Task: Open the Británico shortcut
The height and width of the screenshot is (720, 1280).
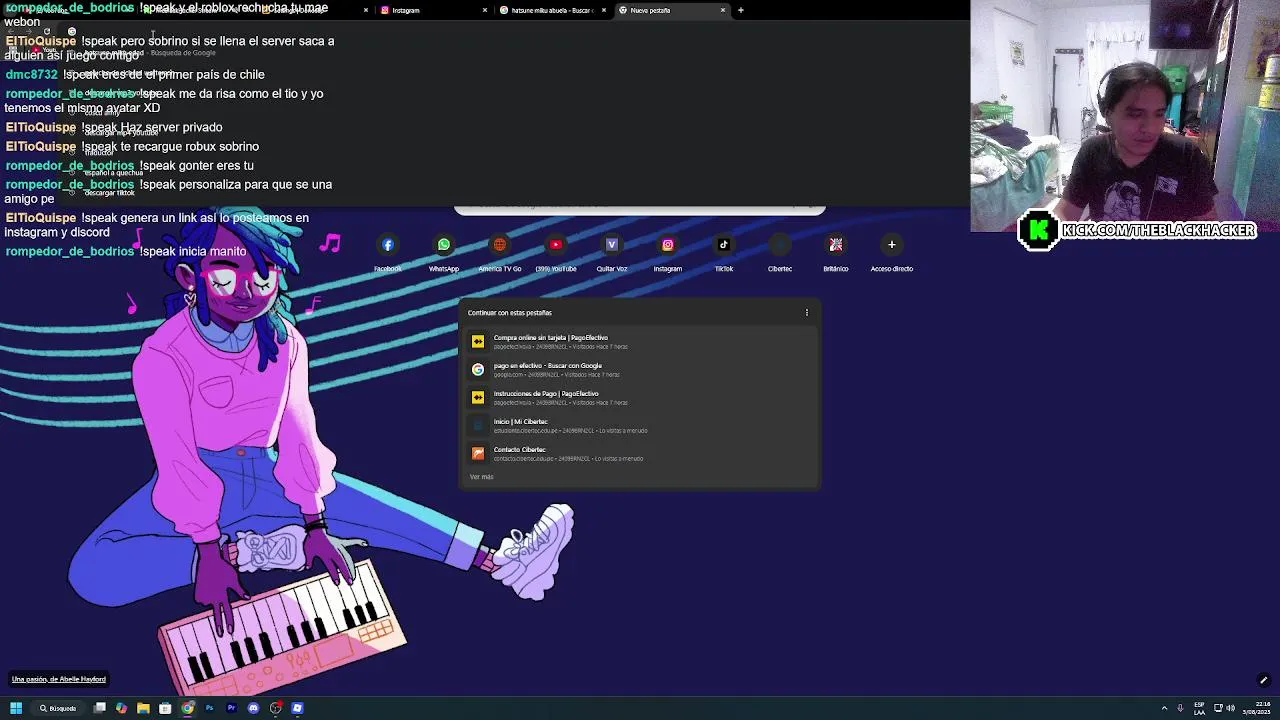Action: click(836, 252)
